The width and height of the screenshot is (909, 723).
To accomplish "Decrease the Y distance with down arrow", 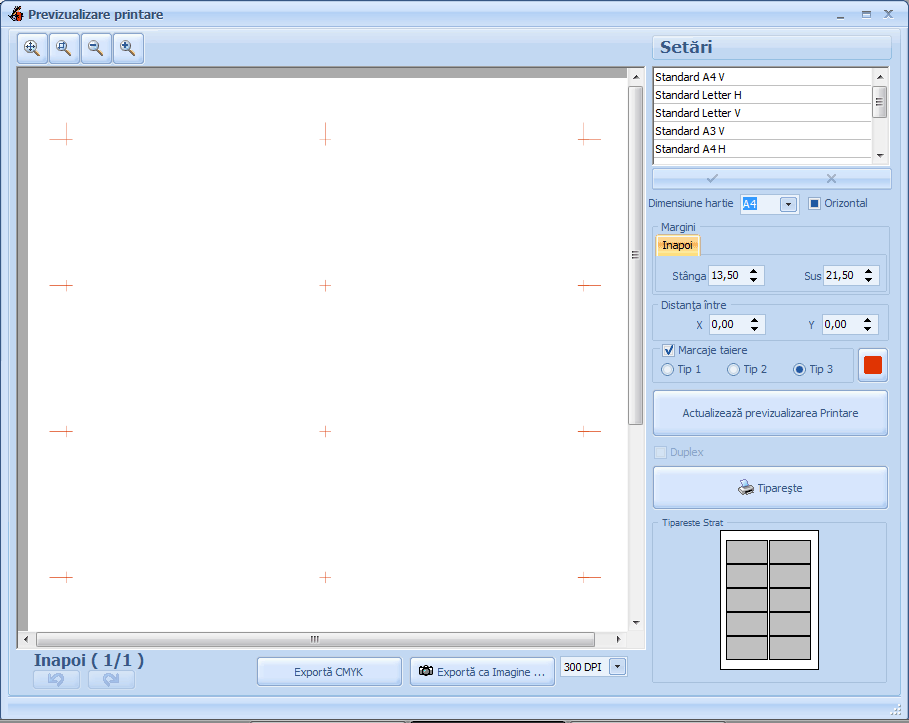I will (x=867, y=329).
